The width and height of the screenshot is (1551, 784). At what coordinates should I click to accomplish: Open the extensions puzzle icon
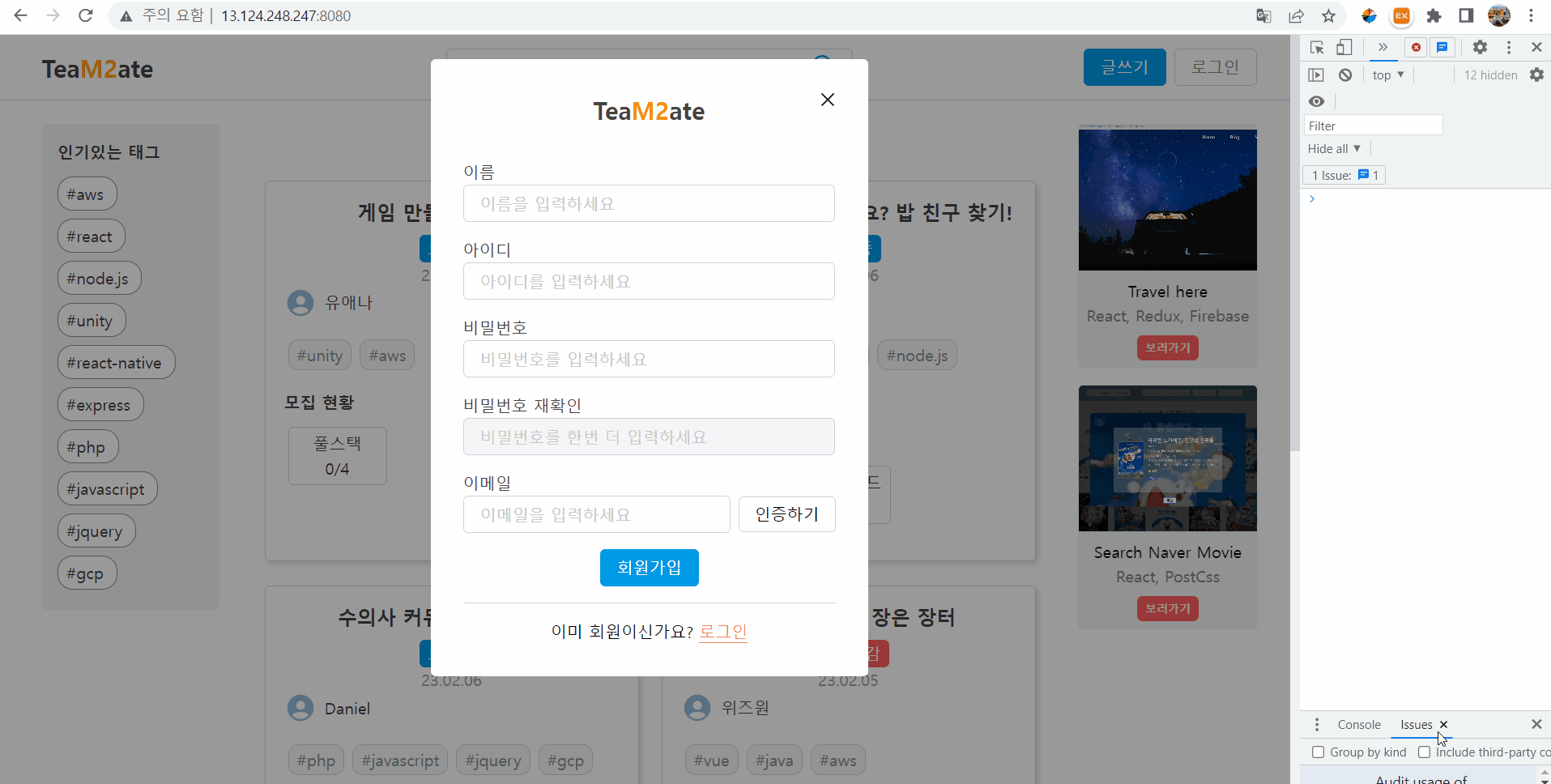coord(1434,15)
